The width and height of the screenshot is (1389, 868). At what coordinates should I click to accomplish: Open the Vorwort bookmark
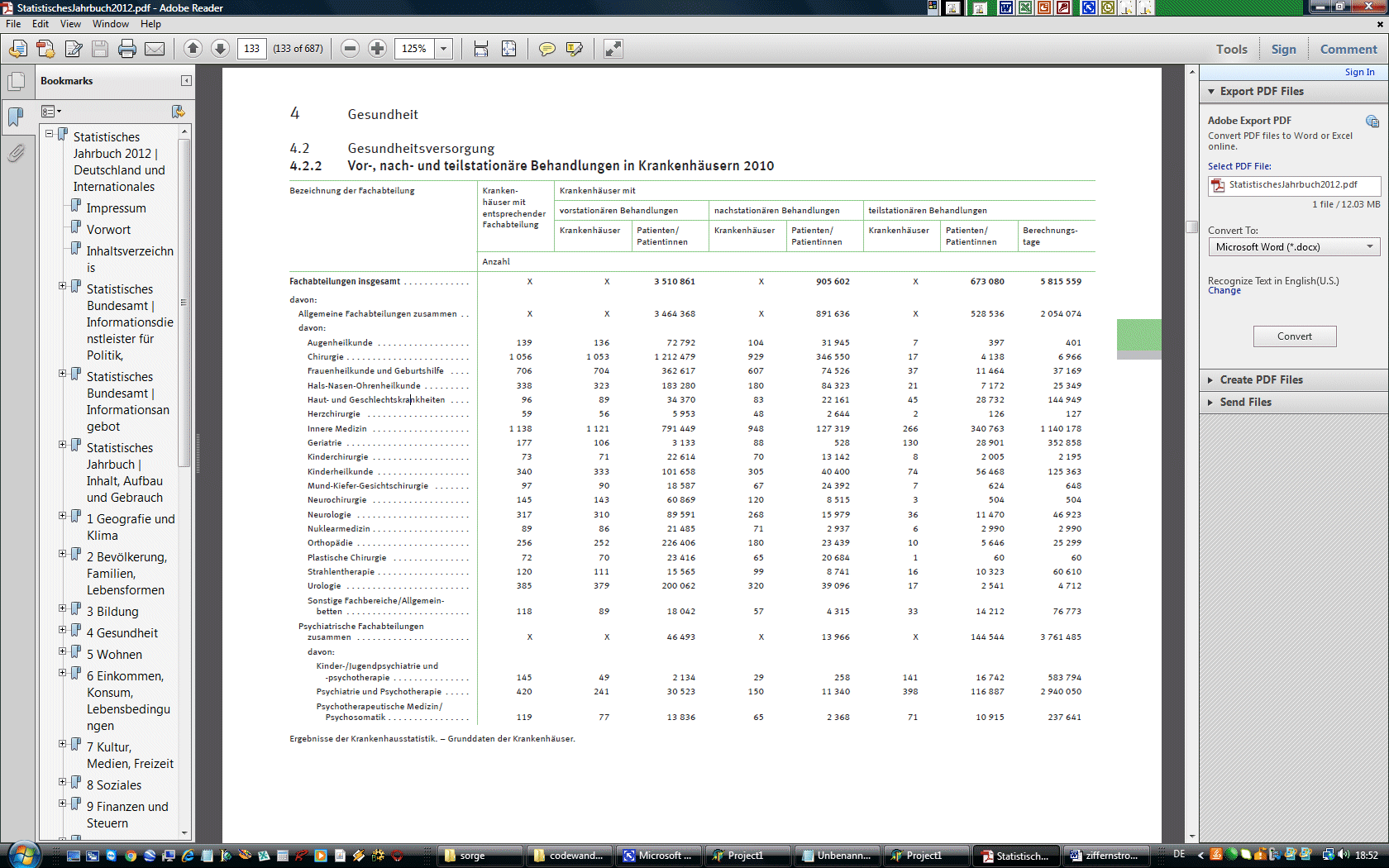pos(108,230)
